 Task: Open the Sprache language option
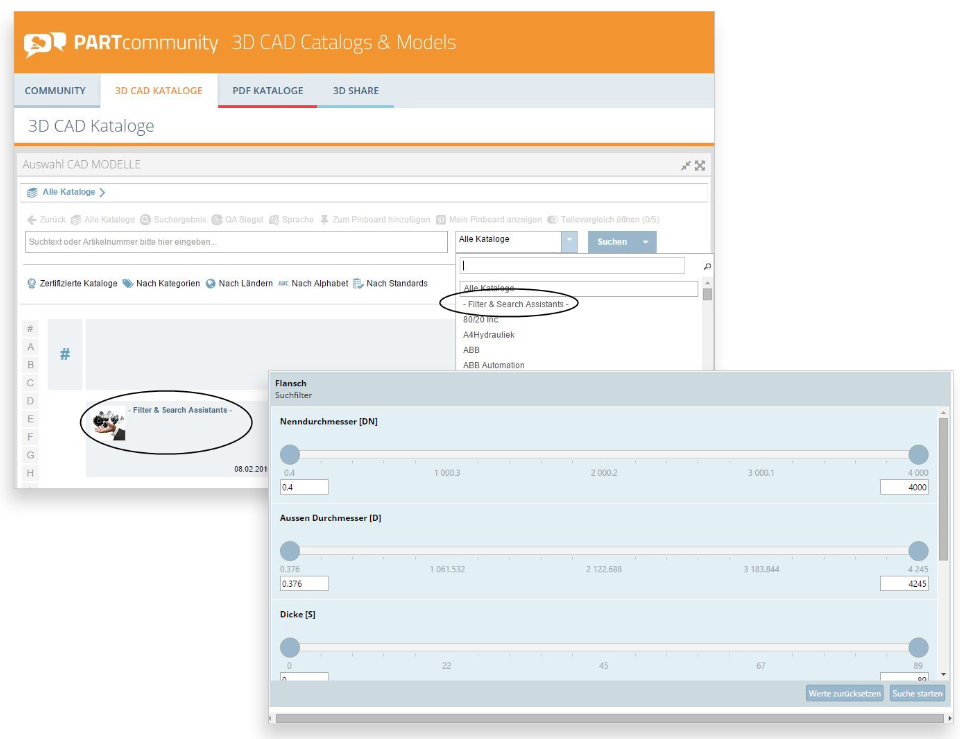tap(291, 219)
